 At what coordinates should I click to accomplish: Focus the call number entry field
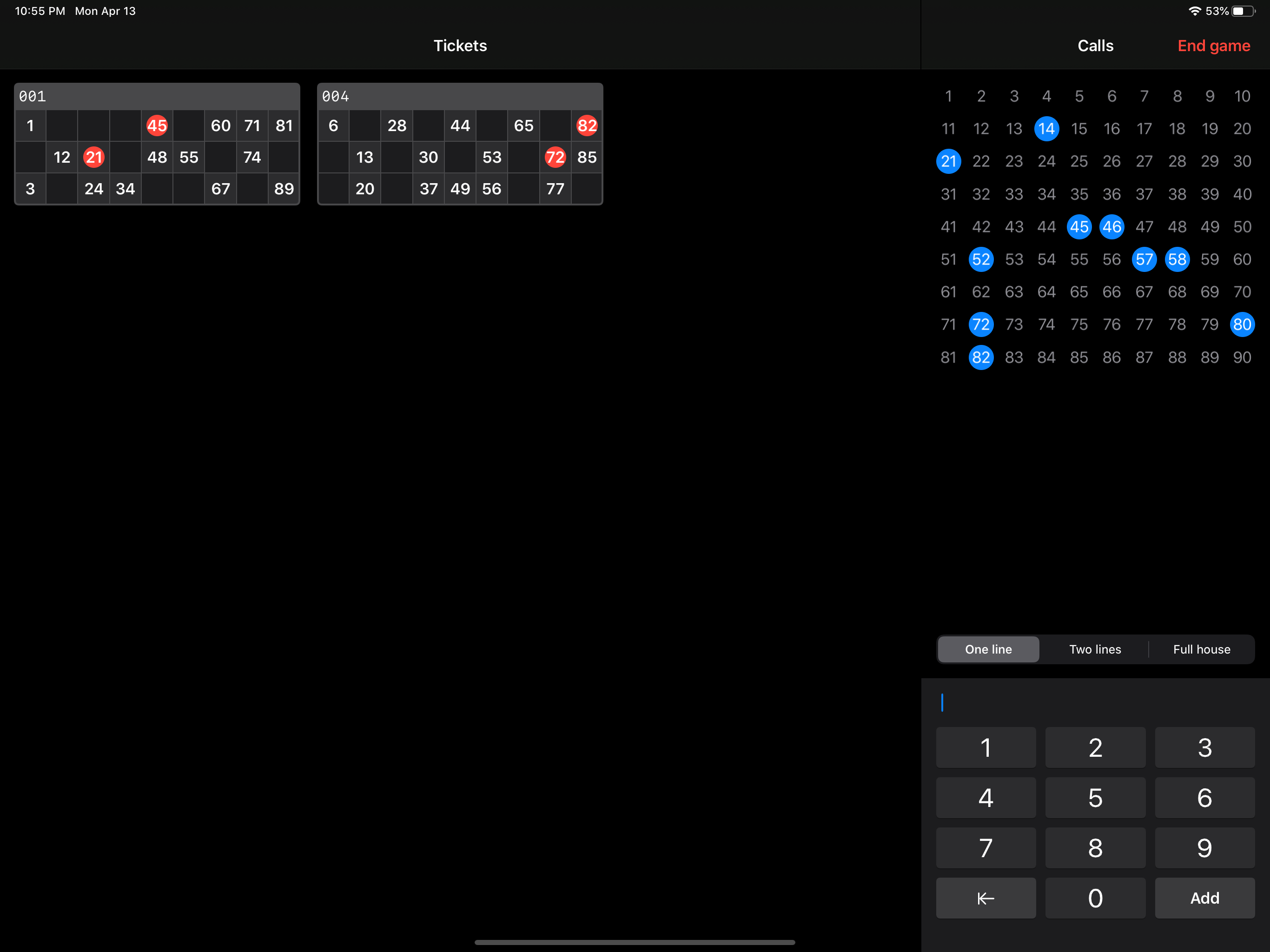click(x=1096, y=702)
